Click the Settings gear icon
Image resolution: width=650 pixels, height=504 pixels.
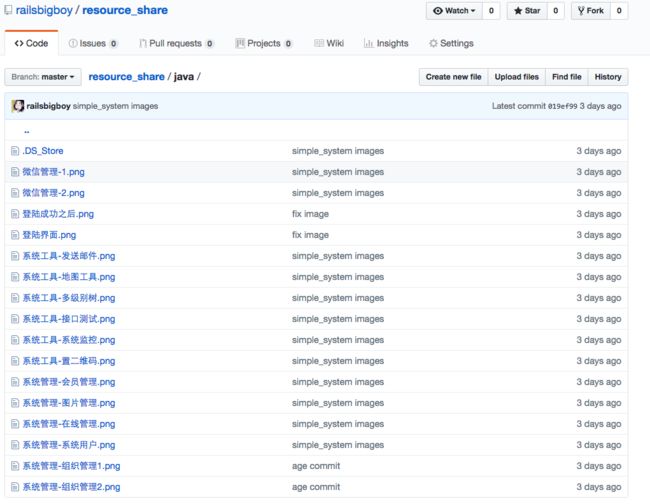tap(433, 43)
